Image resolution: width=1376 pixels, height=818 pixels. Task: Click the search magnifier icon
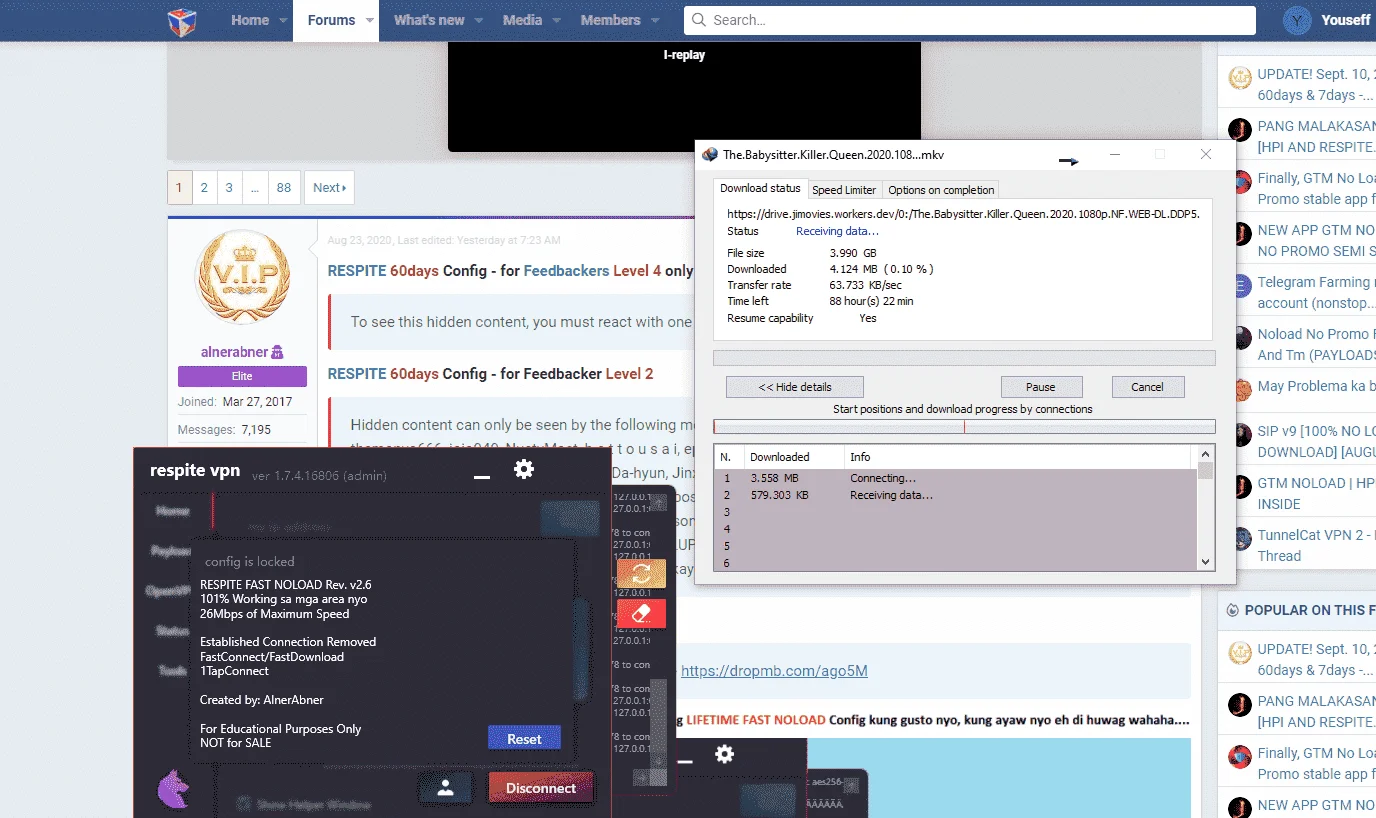click(697, 20)
